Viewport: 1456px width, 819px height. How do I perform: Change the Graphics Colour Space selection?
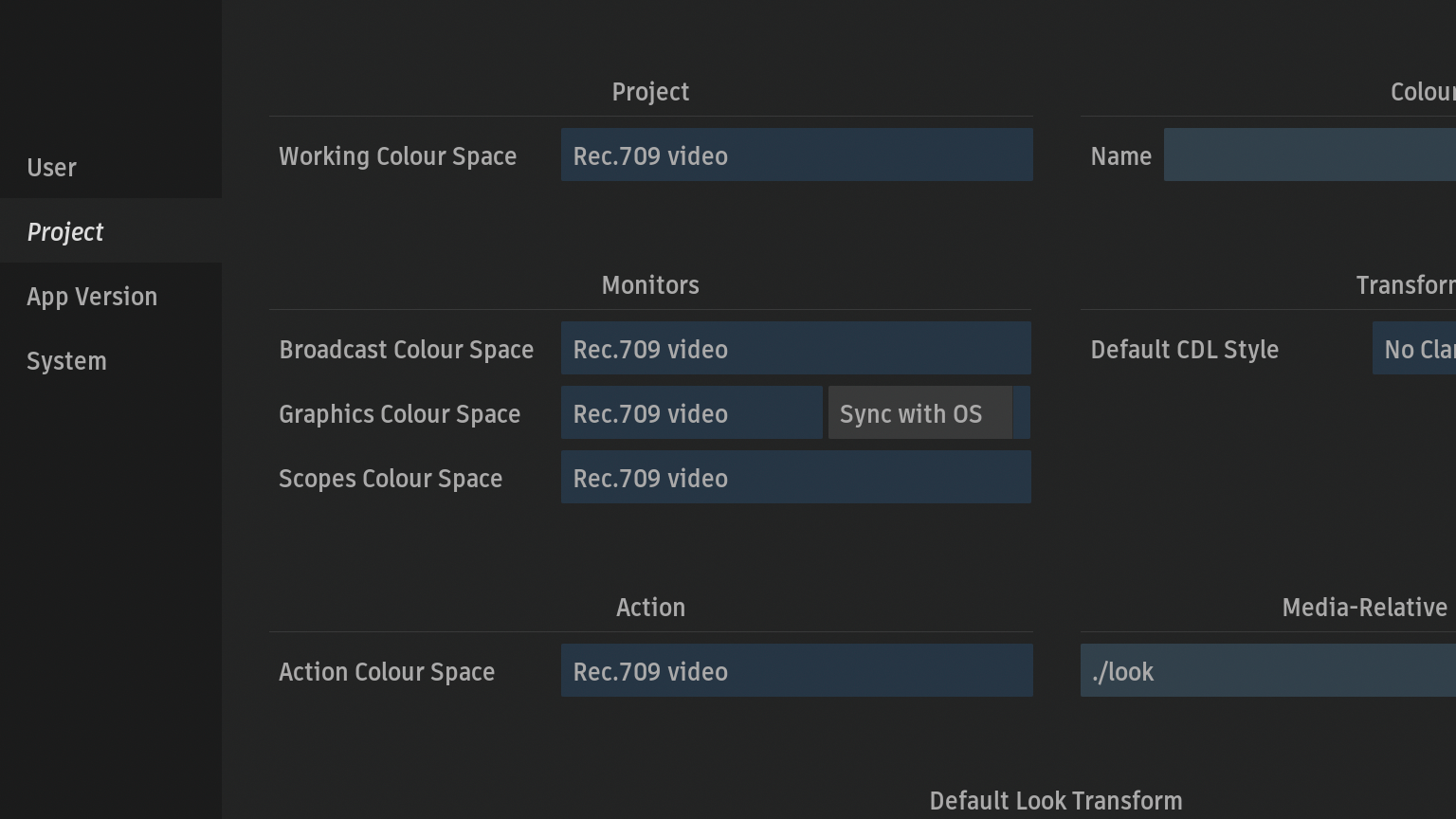691,413
